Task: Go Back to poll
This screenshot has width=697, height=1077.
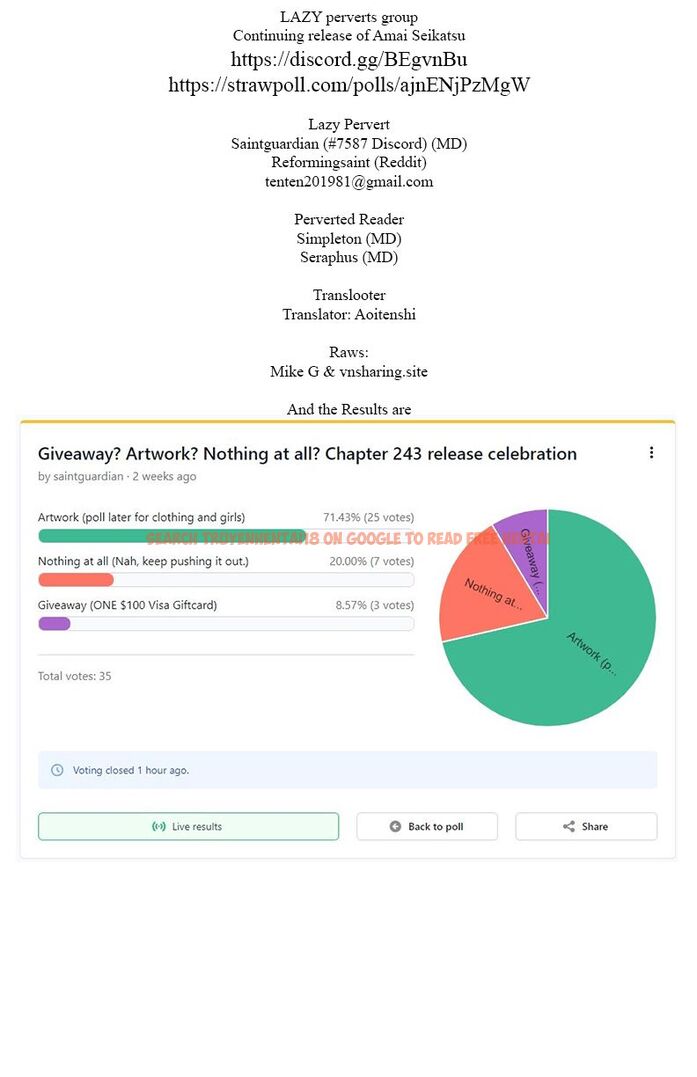Action: [427, 827]
